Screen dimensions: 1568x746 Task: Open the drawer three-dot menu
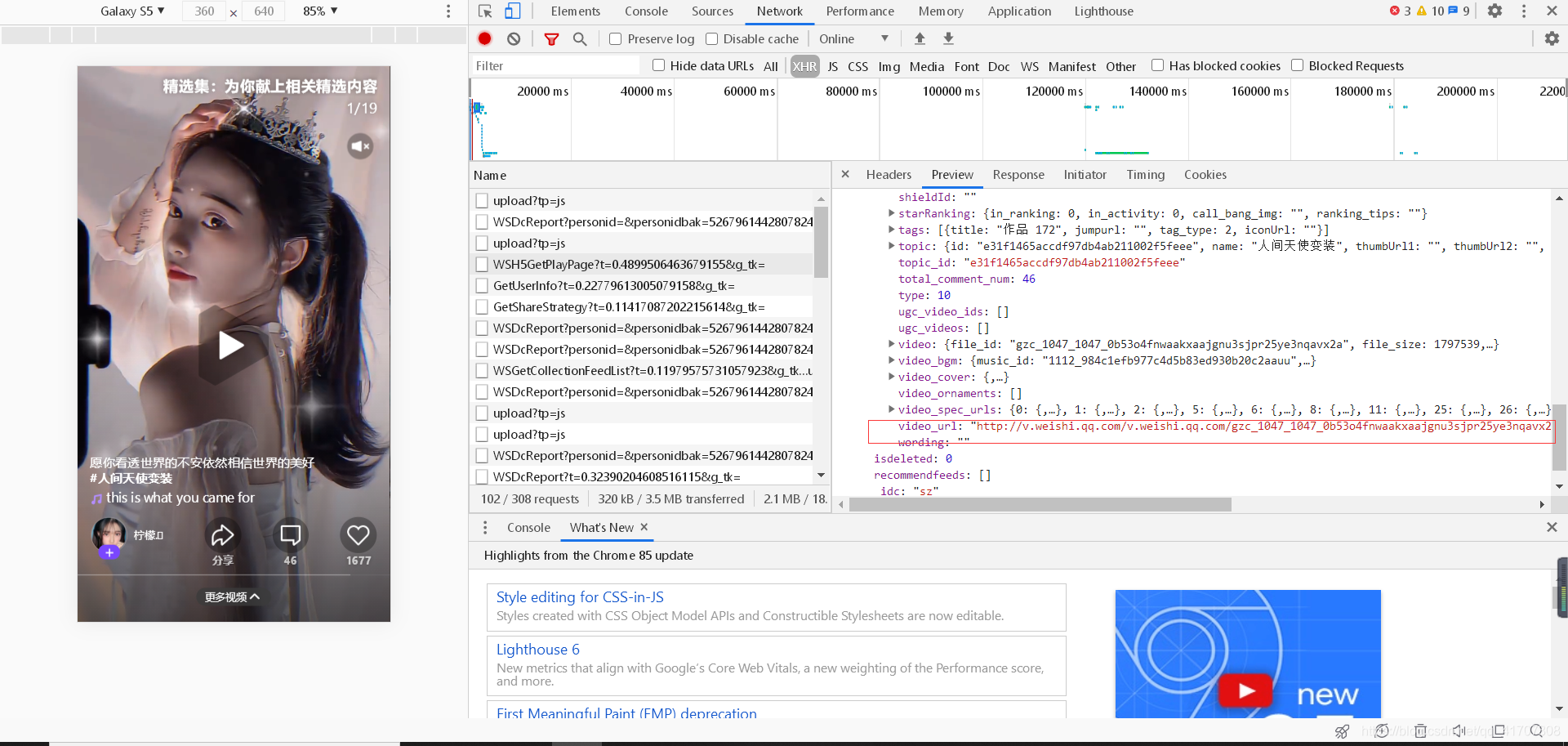pos(485,527)
